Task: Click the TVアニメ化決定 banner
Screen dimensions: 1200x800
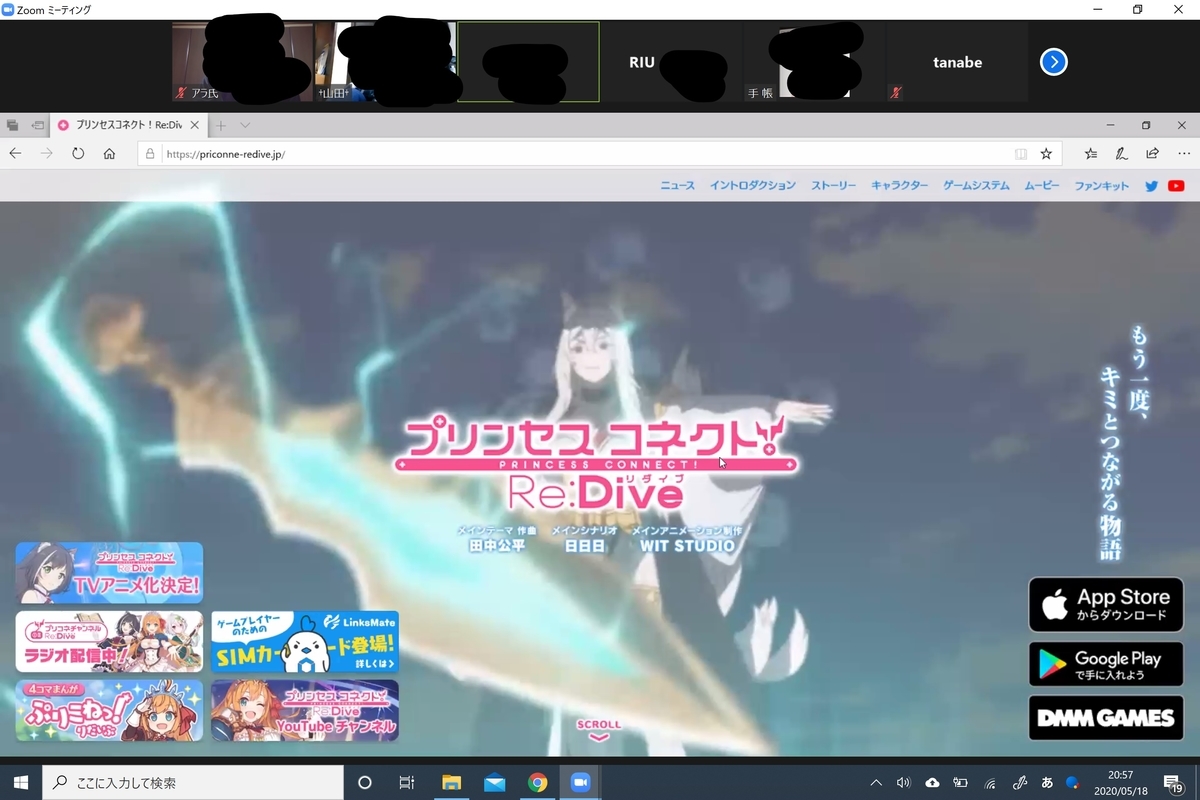Action: coord(109,573)
